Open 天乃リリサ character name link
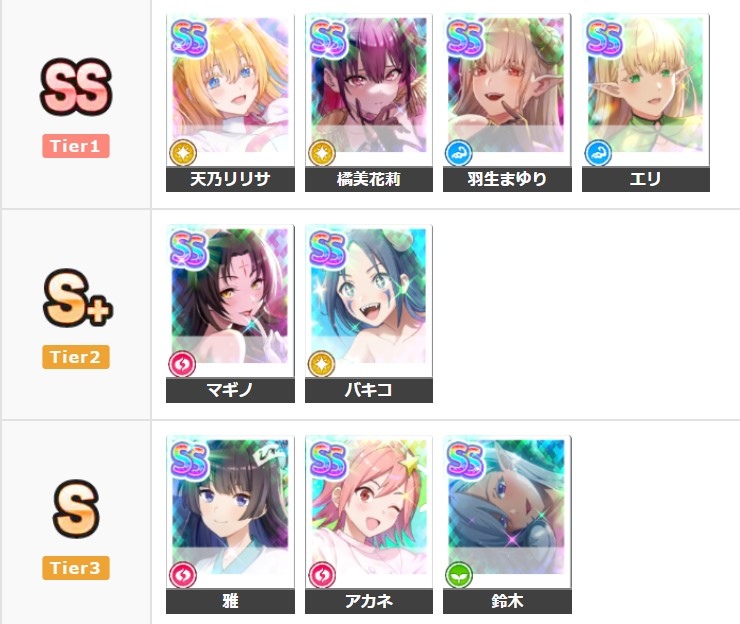The height and width of the screenshot is (624, 740). click(x=230, y=179)
